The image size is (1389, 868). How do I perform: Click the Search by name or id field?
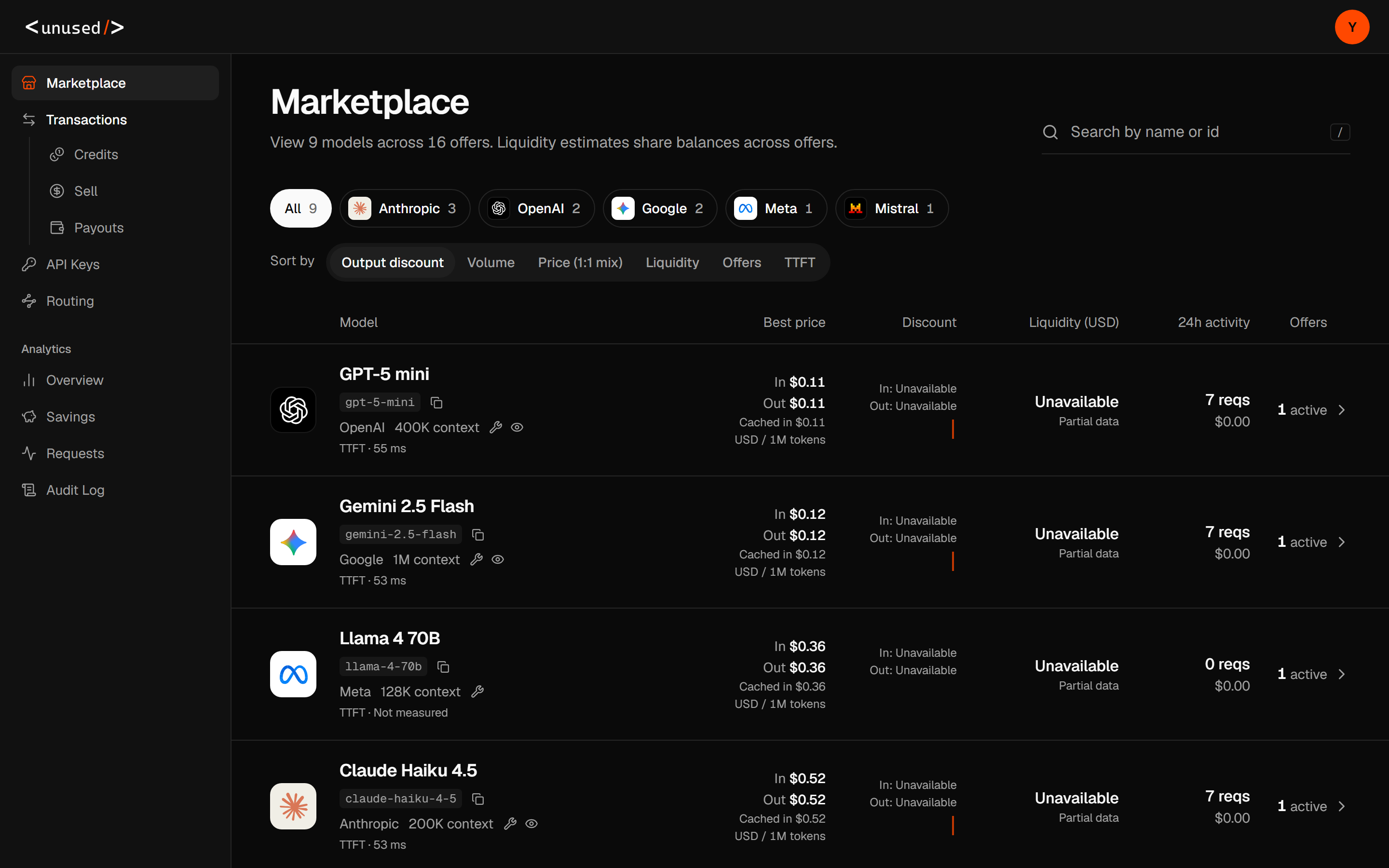coord(1196,132)
